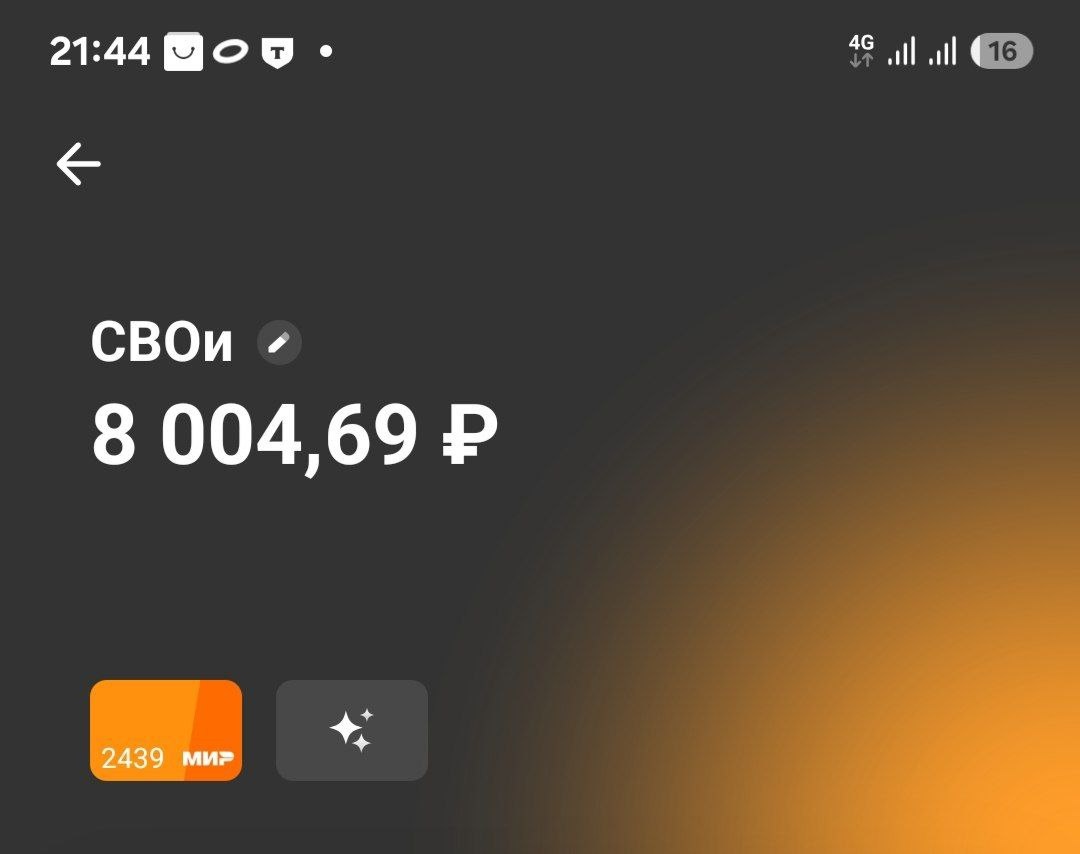Tap the МИР logo on the card
Image resolution: width=1080 pixels, height=854 pixels.
(208, 758)
